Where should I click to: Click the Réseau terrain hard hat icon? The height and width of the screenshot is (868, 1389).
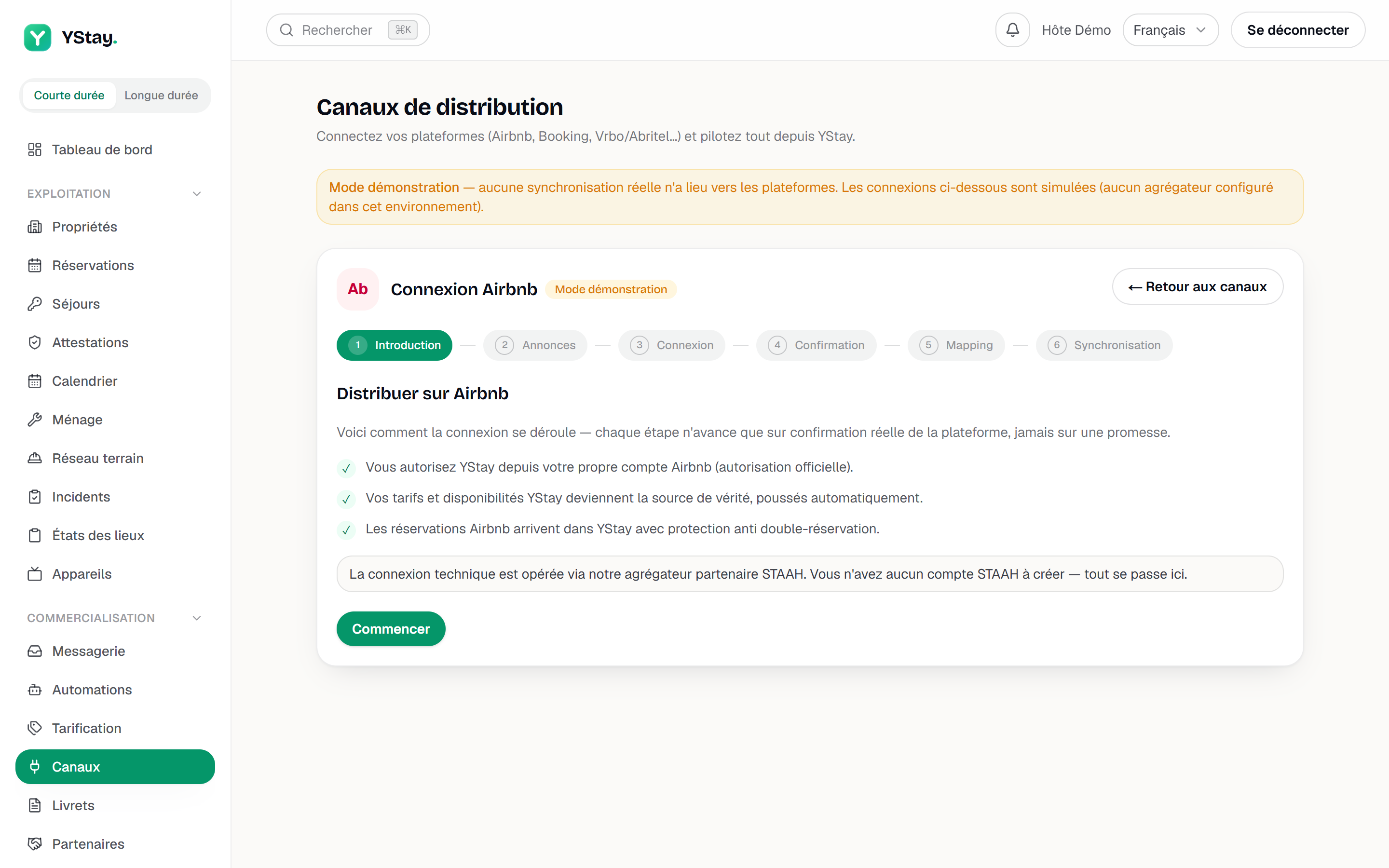34,458
